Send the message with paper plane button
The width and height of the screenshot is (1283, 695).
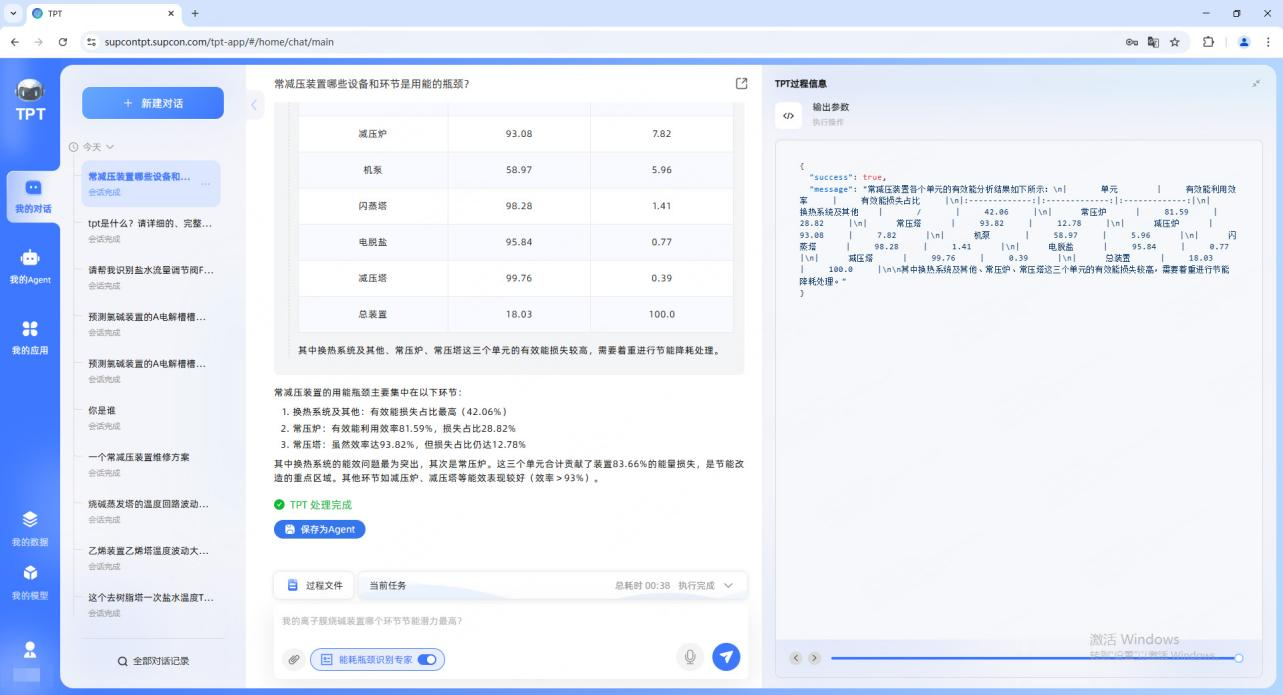pyautogui.click(x=726, y=657)
